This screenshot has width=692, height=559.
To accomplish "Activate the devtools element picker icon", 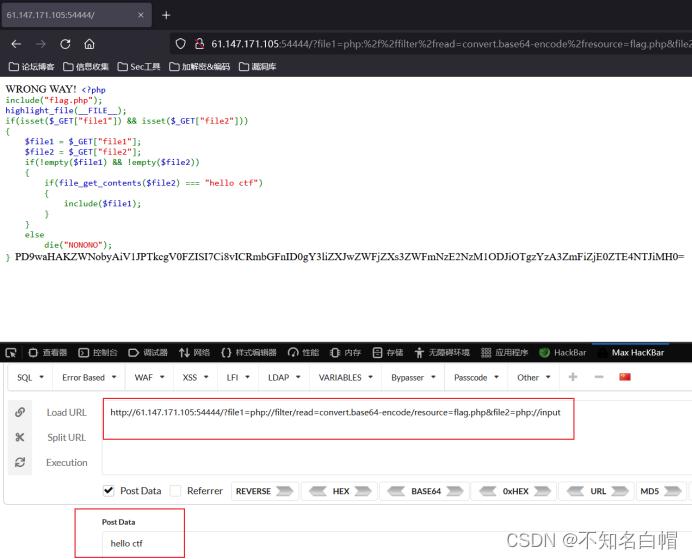I will click(x=11, y=353).
